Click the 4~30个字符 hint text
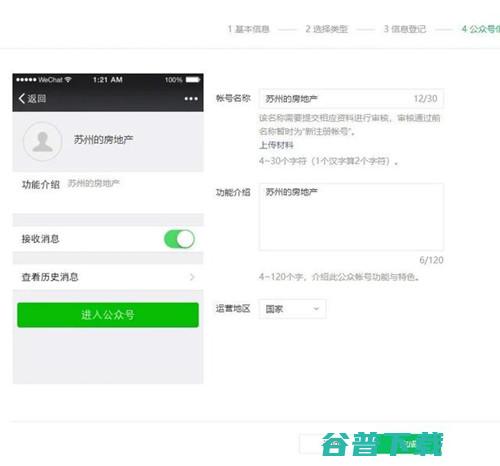 328,161
